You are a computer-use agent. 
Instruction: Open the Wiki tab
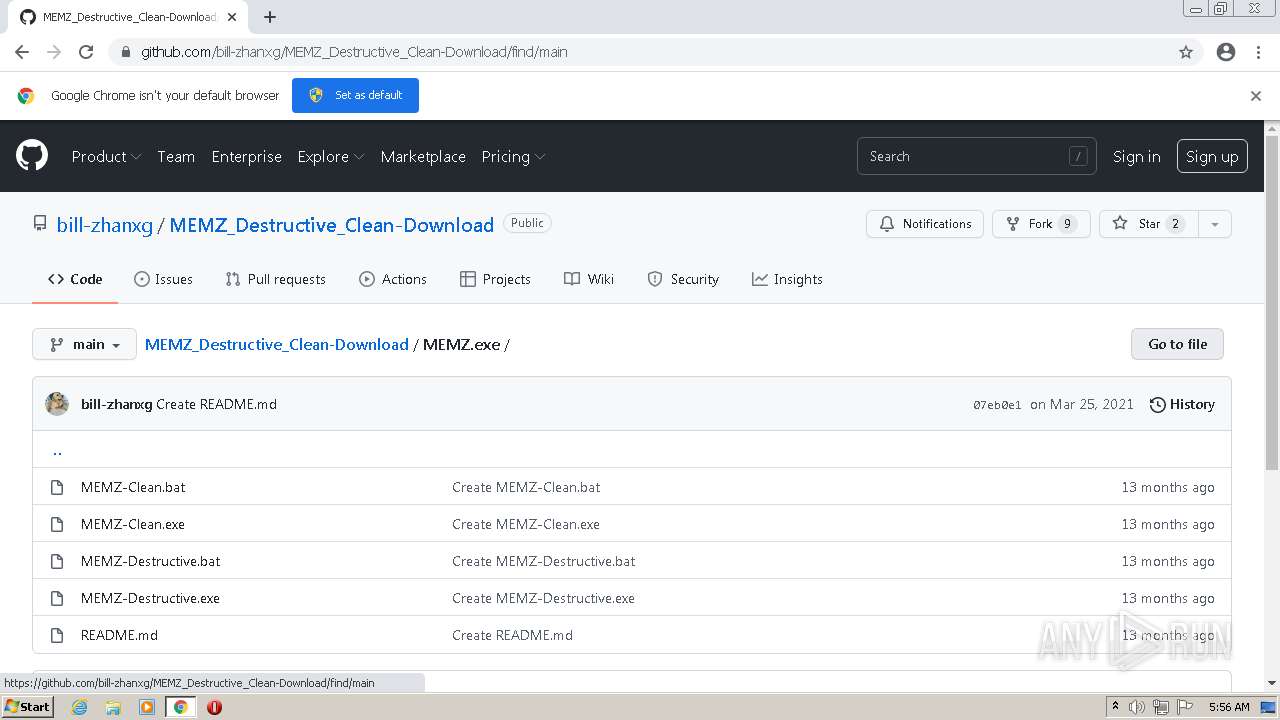pyautogui.click(x=589, y=279)
